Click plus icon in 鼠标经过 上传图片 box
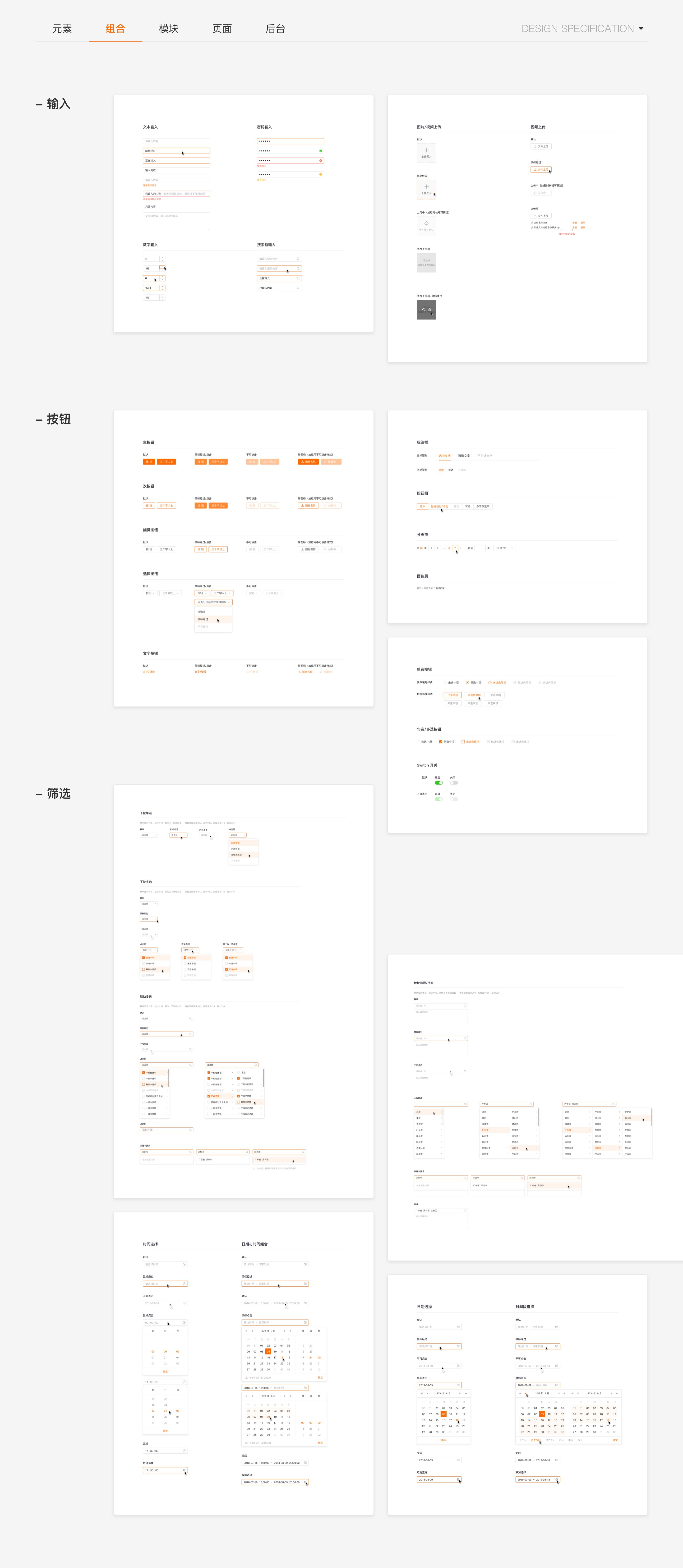This screenshot has width=683, height=1568. pos(426,187)
